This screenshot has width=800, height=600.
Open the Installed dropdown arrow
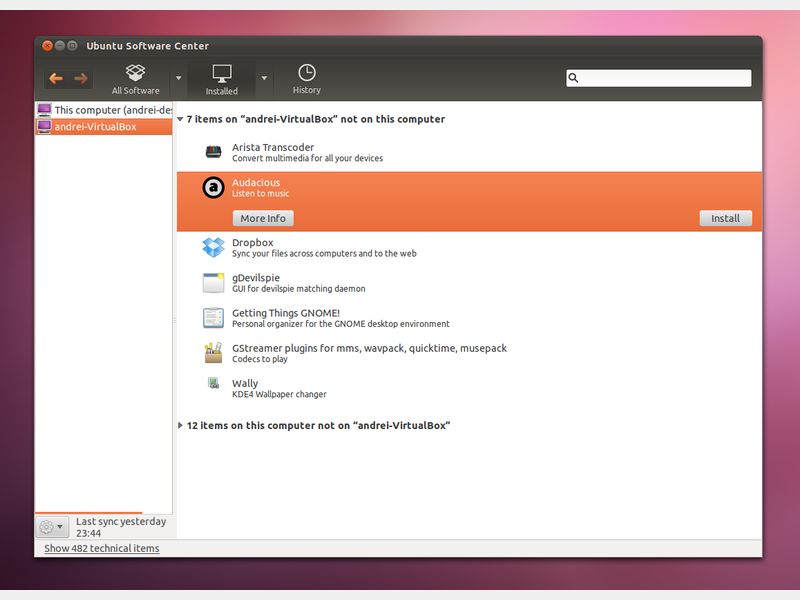[x=264, y=78]
